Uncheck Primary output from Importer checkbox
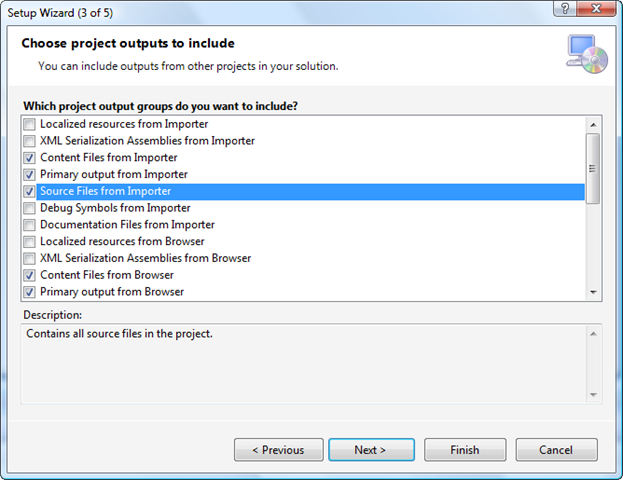Image resolution: width=623 pixels, height=480 pixels. tap(30, 174)
